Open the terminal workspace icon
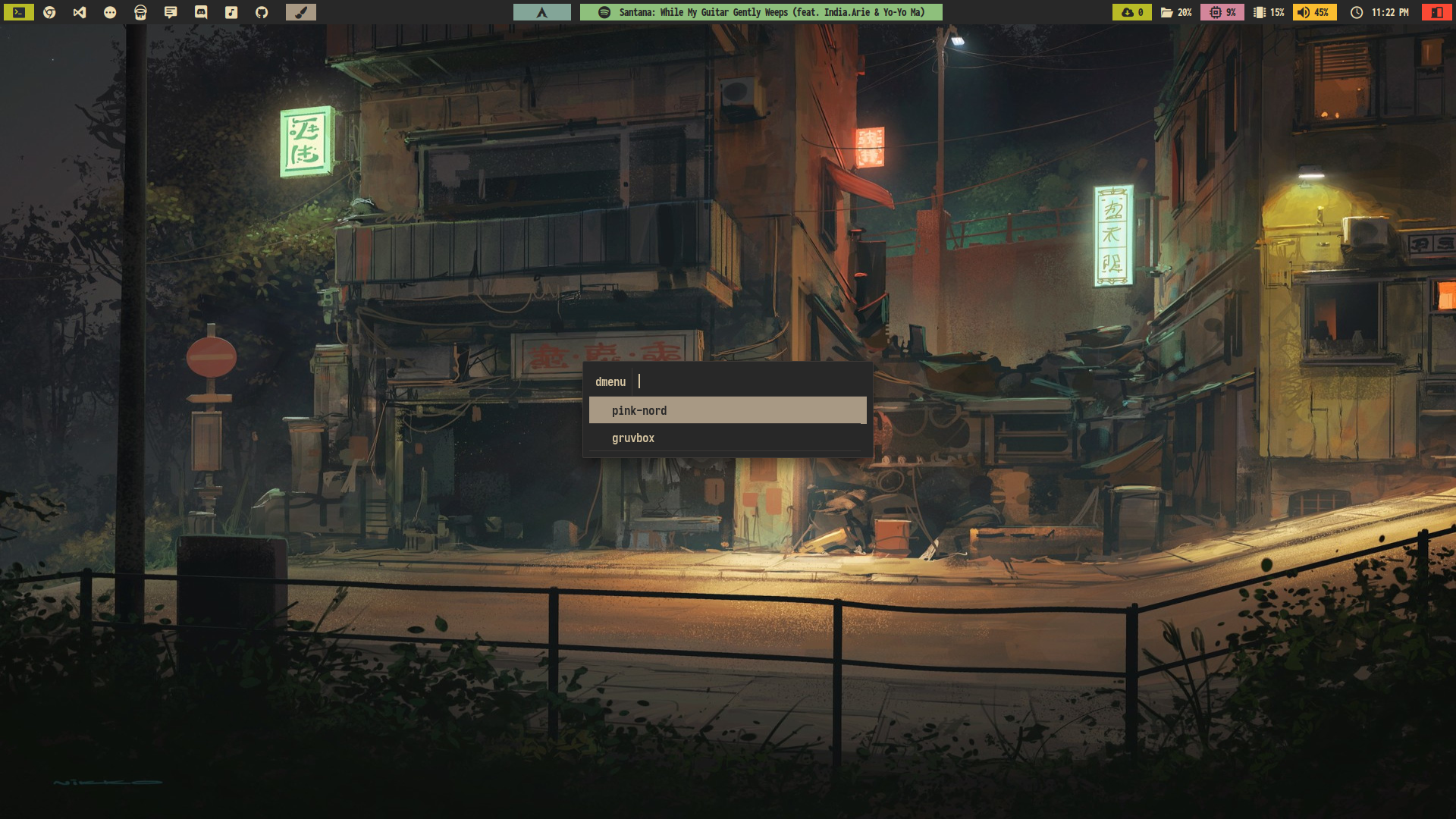This screenshot has width=1456, height=819. tap(18, 12)
